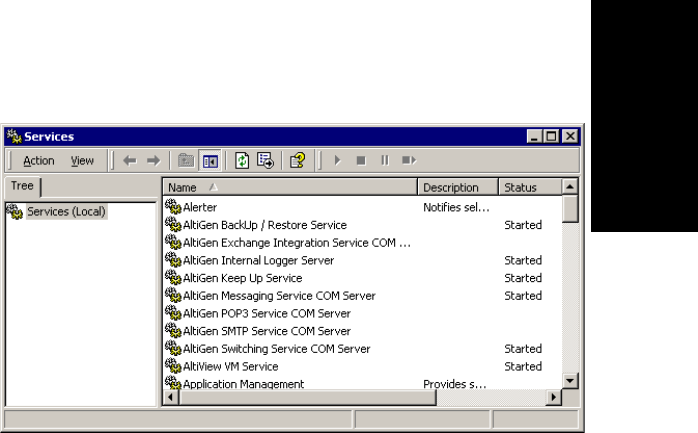The image size is (698, 433).
Task: Click the vertical scrollbar up arrow
Action: click(570, 187)
